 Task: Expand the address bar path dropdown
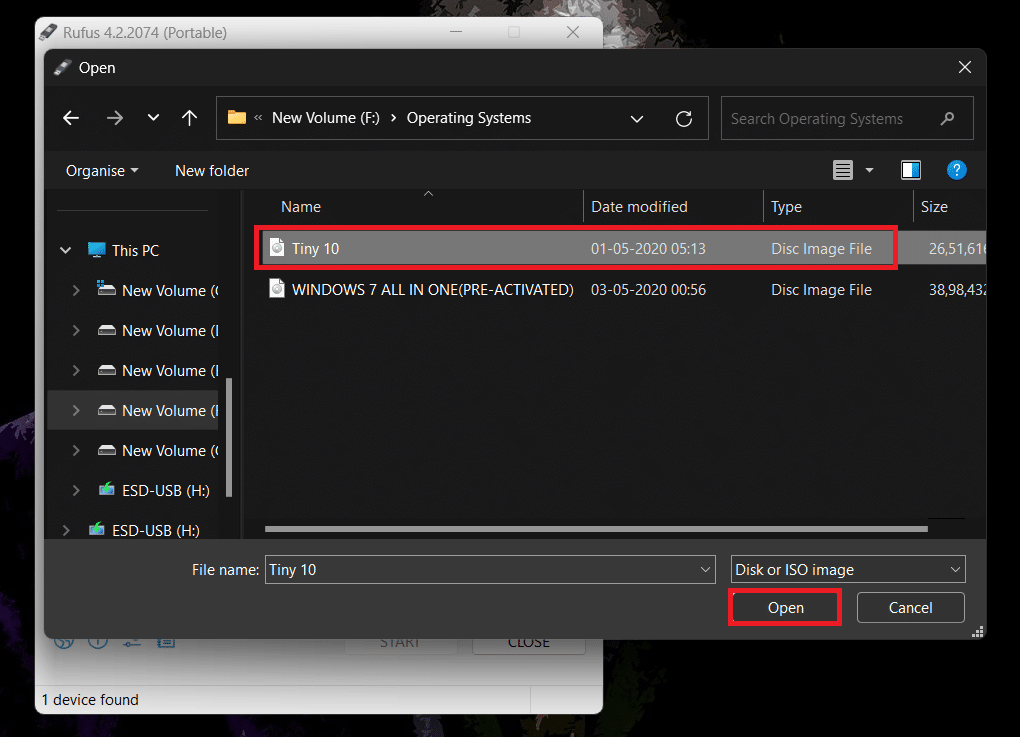(637, 118)
